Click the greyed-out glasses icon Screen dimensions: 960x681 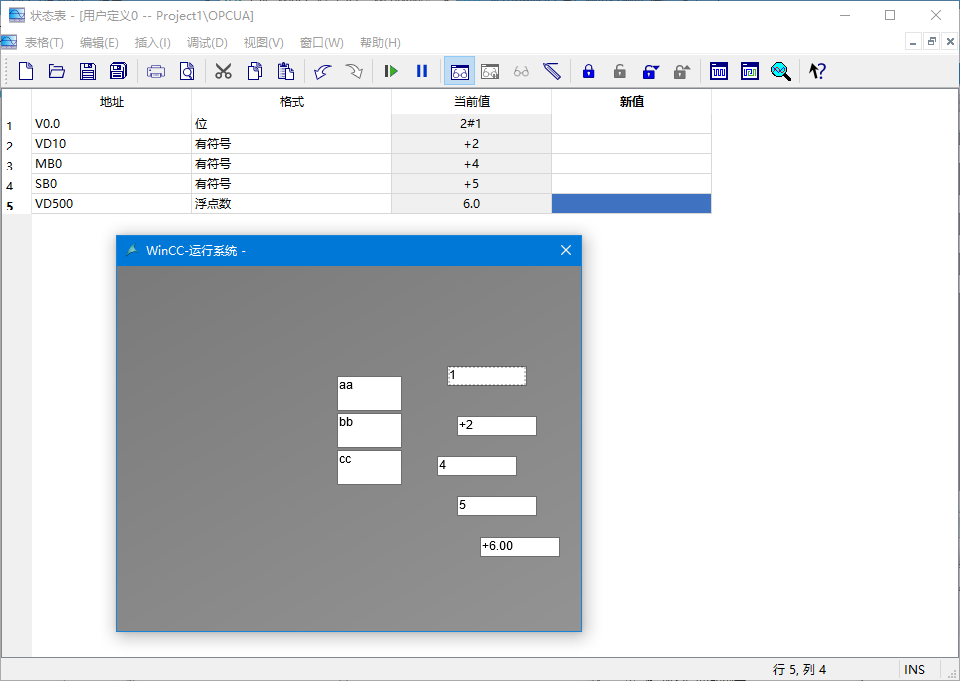tap(521, 71)
